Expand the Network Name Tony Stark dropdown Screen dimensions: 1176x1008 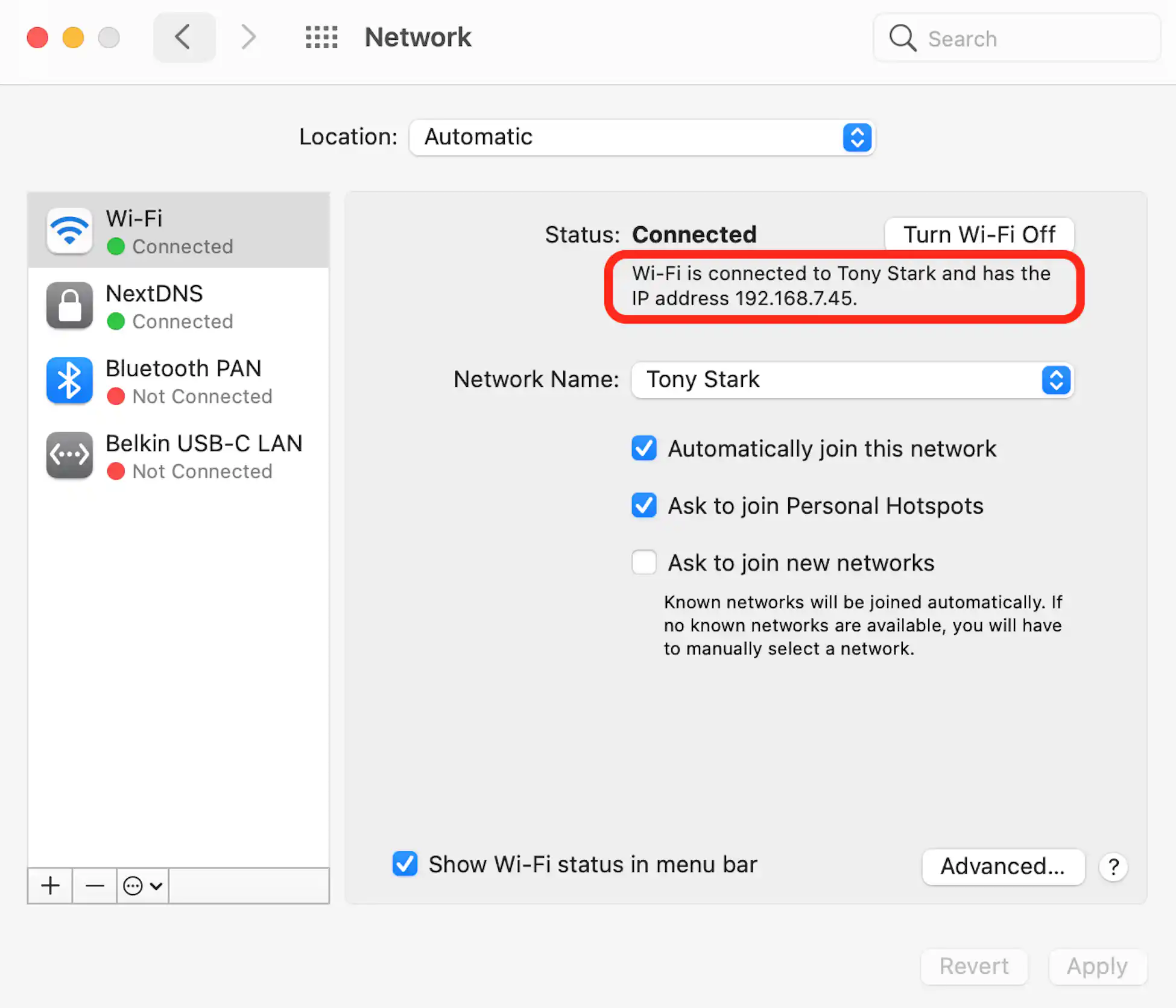pos(852,380)
